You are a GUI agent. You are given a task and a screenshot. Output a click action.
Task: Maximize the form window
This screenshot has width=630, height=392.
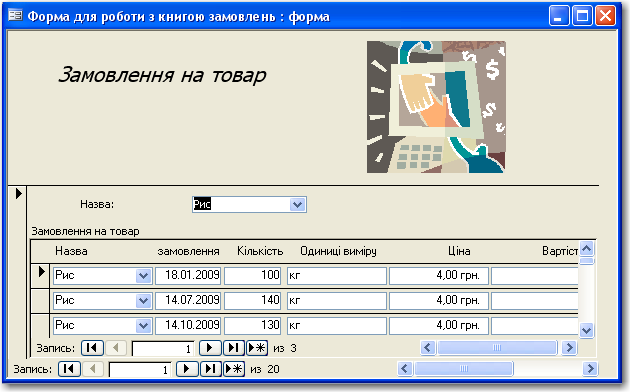[x=582, y=16]
